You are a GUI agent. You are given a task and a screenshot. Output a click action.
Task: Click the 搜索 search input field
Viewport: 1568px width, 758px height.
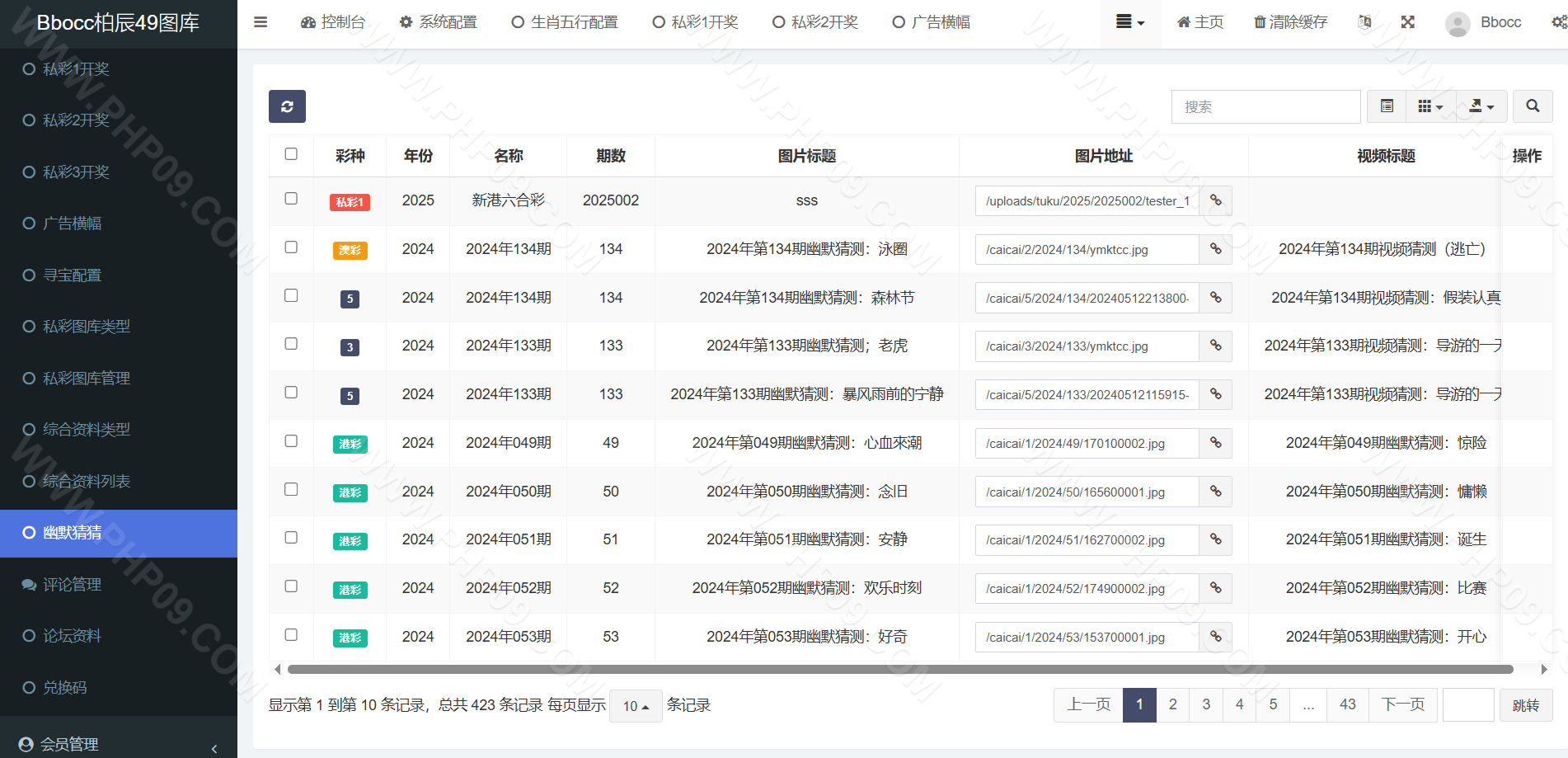point(1265,106)
